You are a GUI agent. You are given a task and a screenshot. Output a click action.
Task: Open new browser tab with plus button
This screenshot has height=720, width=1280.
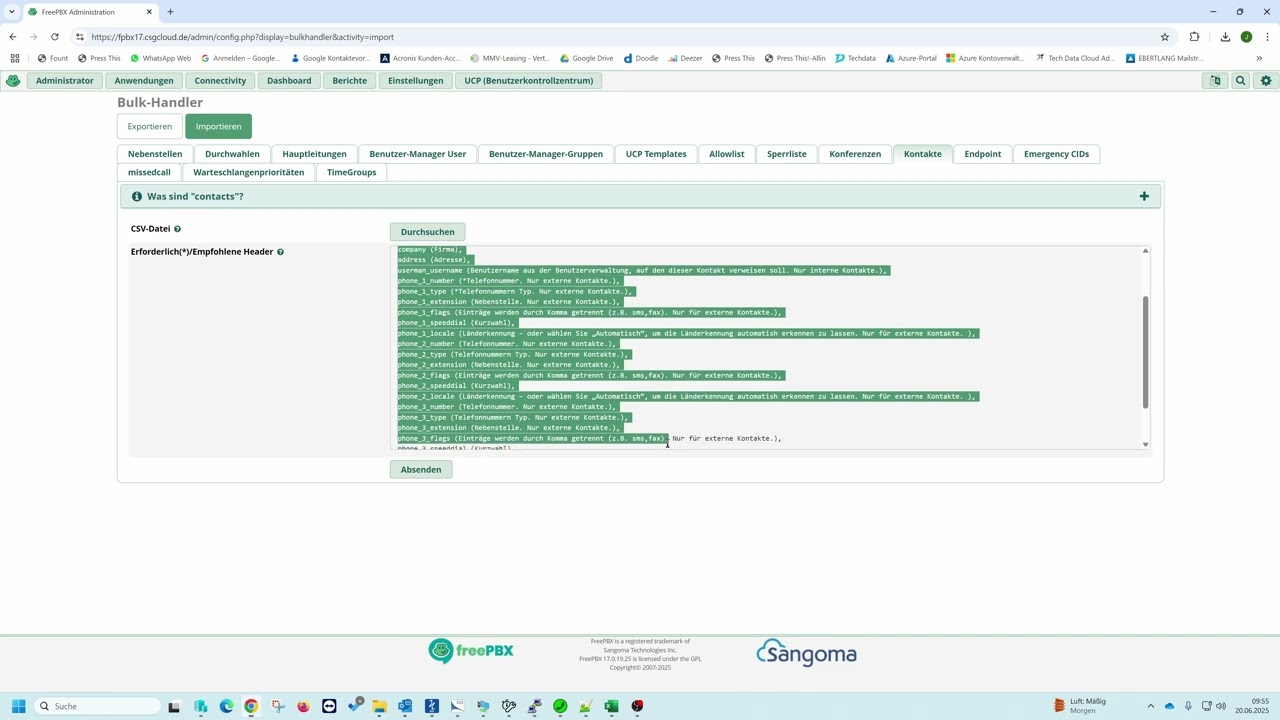(170, 12)
